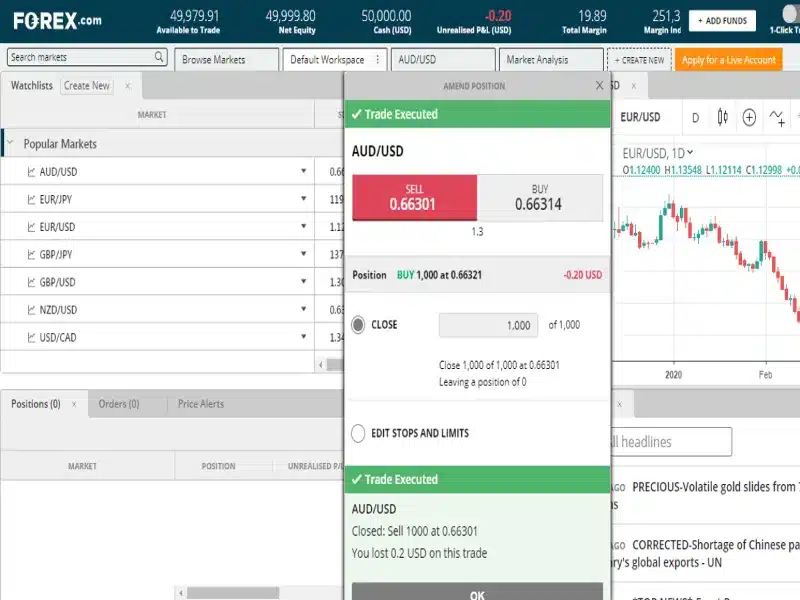Open chart icon for AUD/USD in watchlist
800x600 pixels.
tap(31, 172)
